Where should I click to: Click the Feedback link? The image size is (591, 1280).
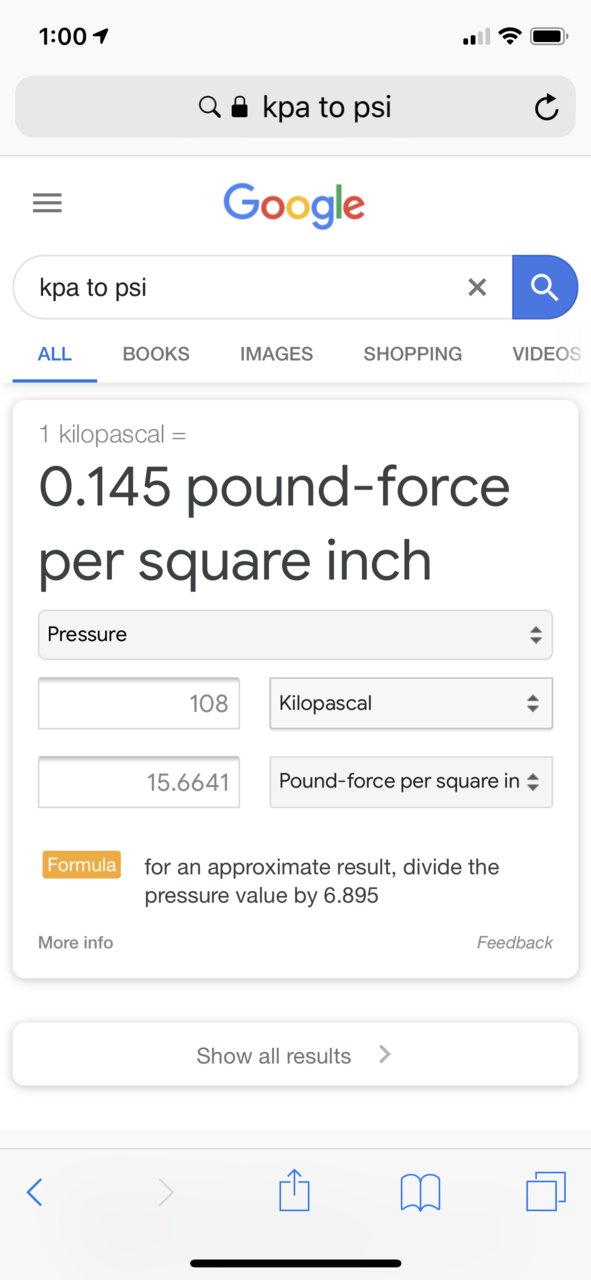pos(515,942)
